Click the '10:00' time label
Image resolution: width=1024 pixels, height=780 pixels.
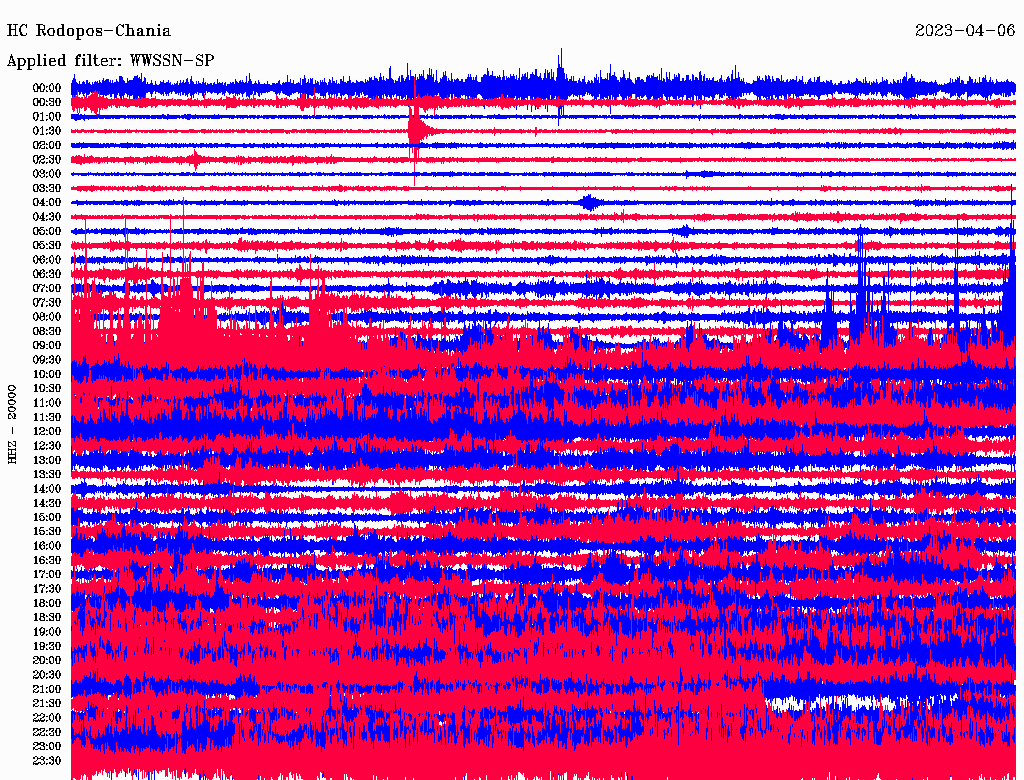tap(47, 375)
